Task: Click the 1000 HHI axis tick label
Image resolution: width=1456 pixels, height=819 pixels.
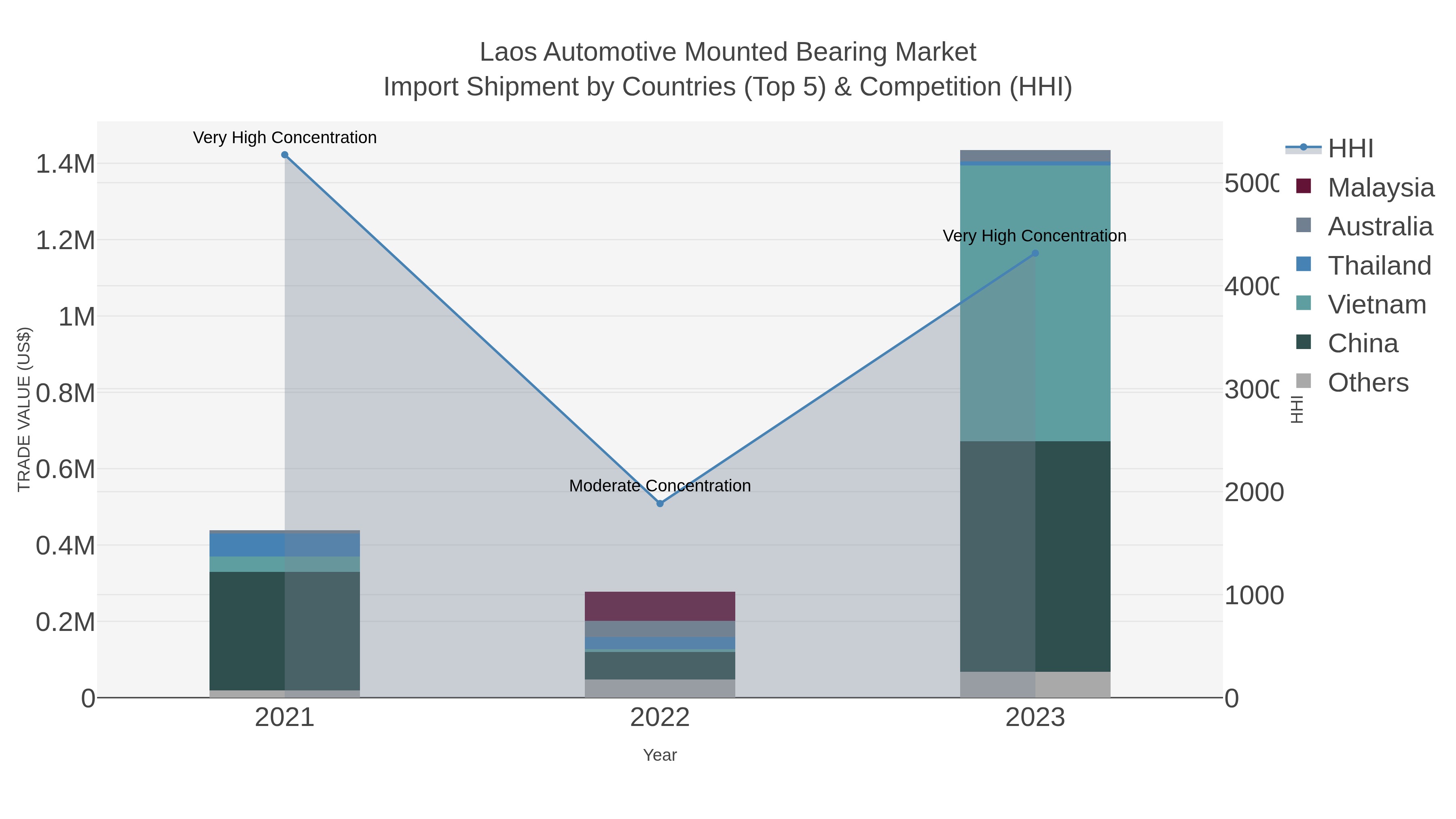Action: [1254, 595]
